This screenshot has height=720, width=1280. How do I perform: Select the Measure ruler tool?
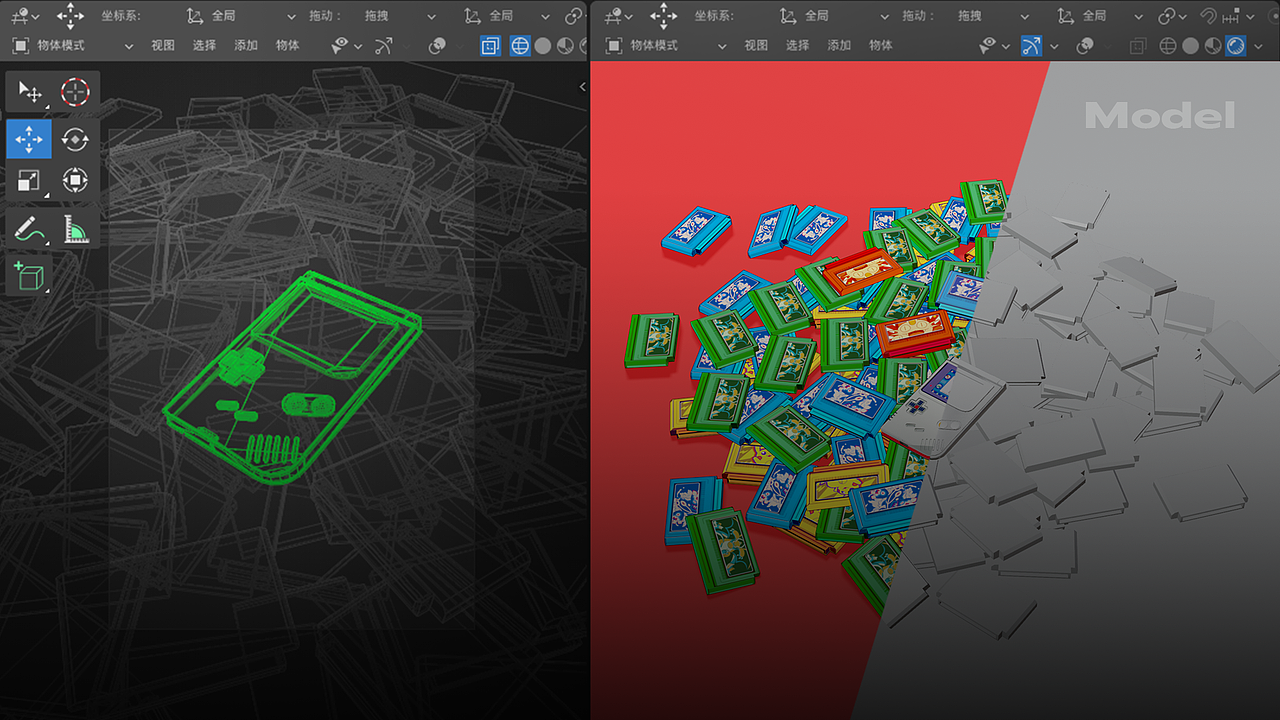click(75, 229)
